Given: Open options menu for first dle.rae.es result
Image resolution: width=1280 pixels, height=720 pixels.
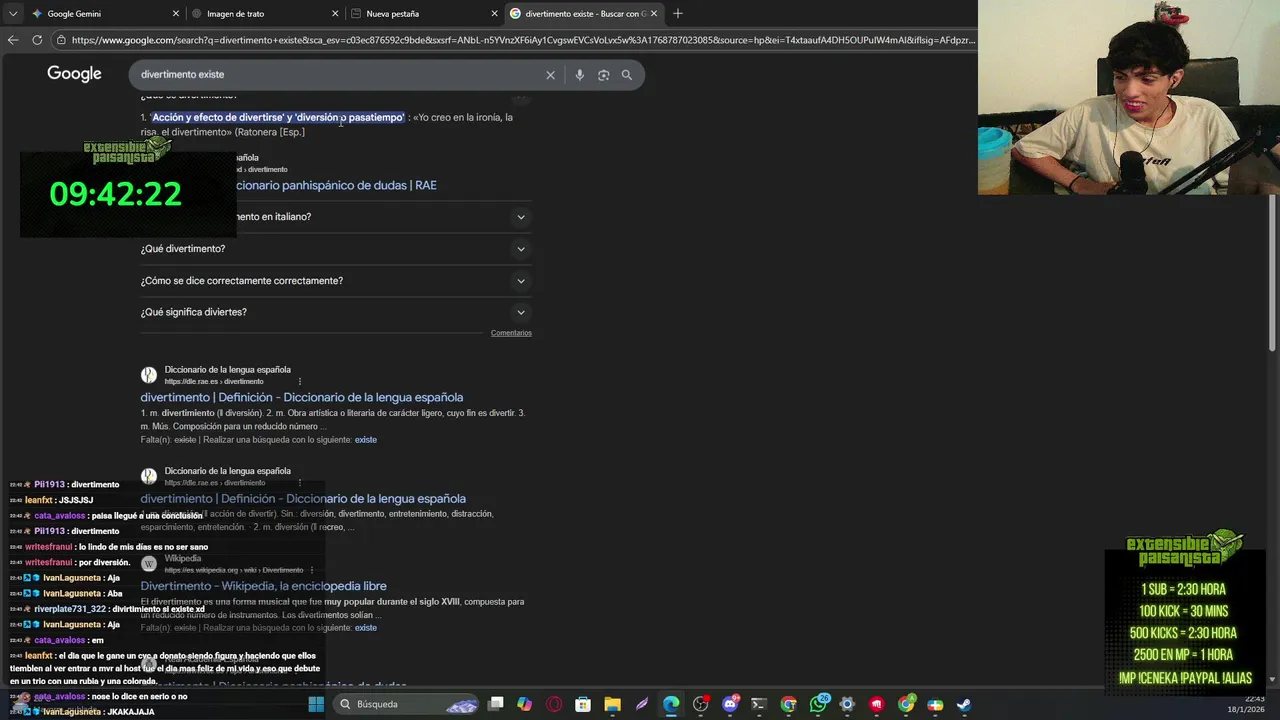Looking at the screenshot, I should pyautogui.click(x=300, y=381).
